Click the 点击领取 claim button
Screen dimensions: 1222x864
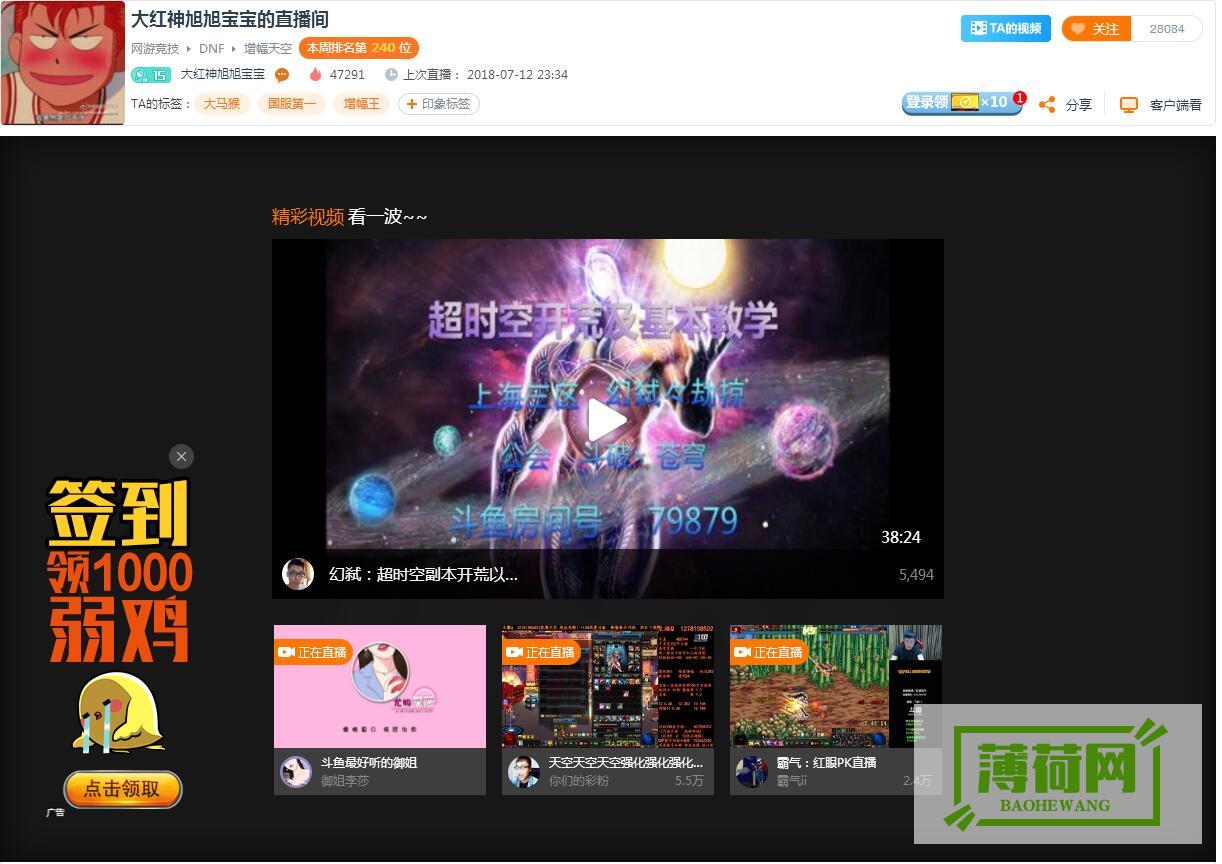click(x=123, y=789)
